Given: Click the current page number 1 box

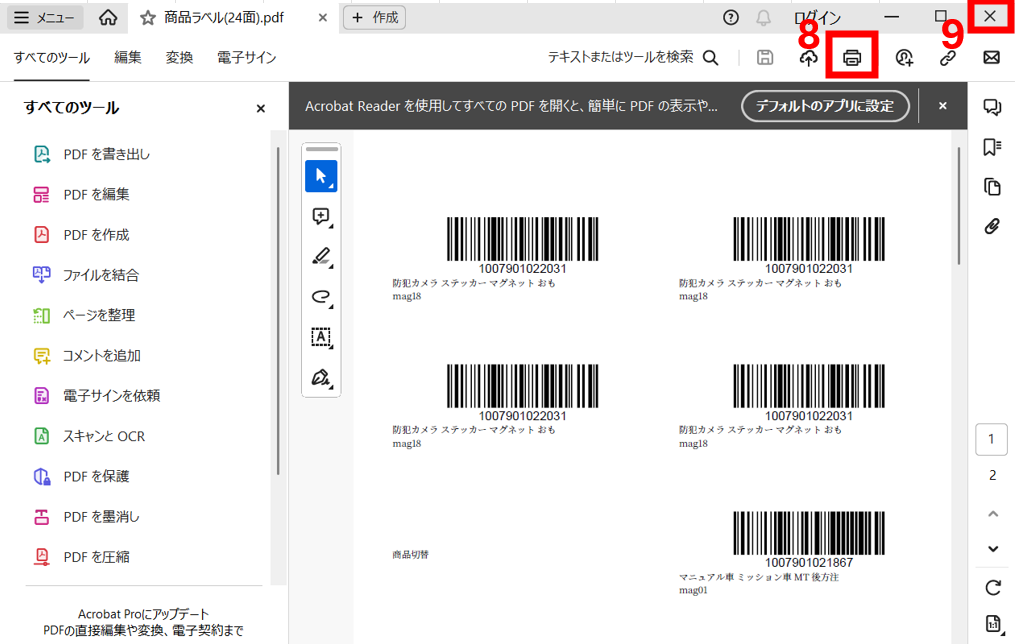Looking at the screenshot, I should 992,439.
